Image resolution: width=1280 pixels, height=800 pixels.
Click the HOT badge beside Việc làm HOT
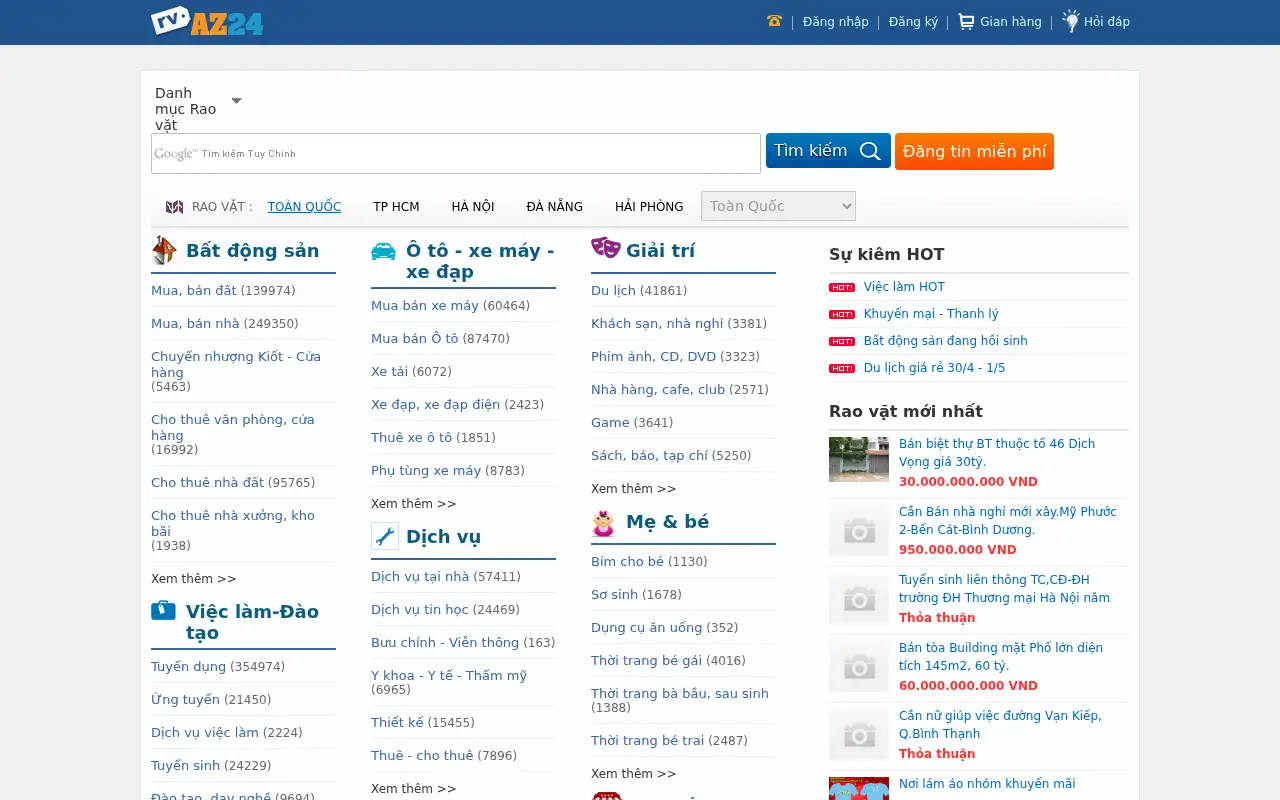tap(842, 287)
